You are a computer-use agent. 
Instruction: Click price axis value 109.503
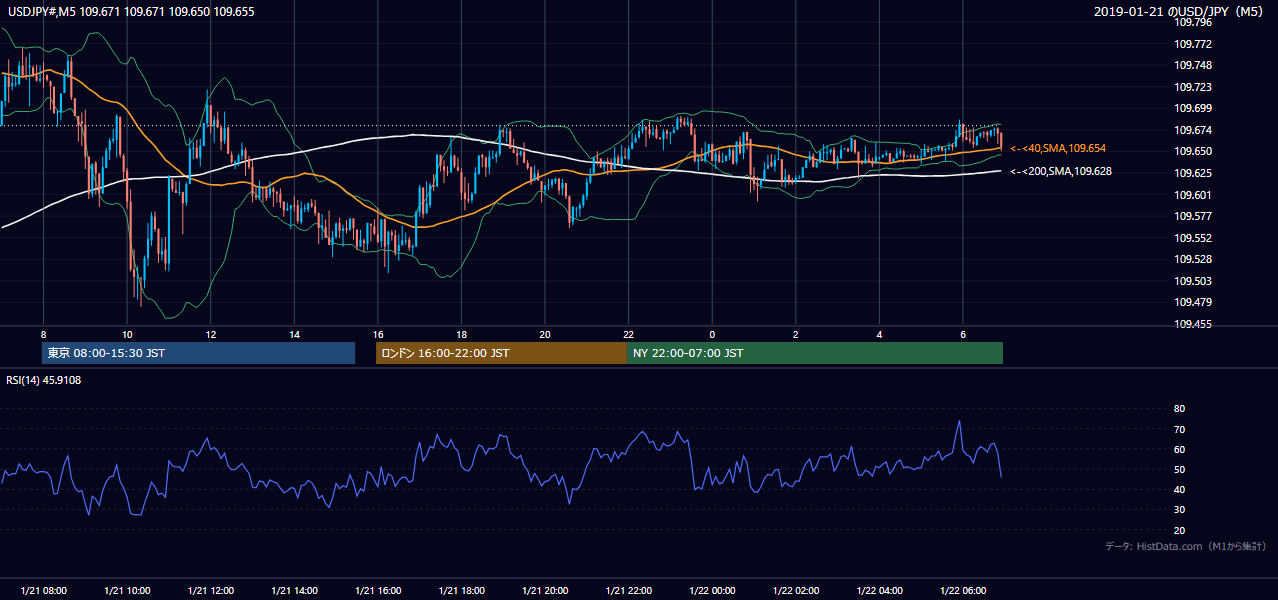tap(1193, 281)
